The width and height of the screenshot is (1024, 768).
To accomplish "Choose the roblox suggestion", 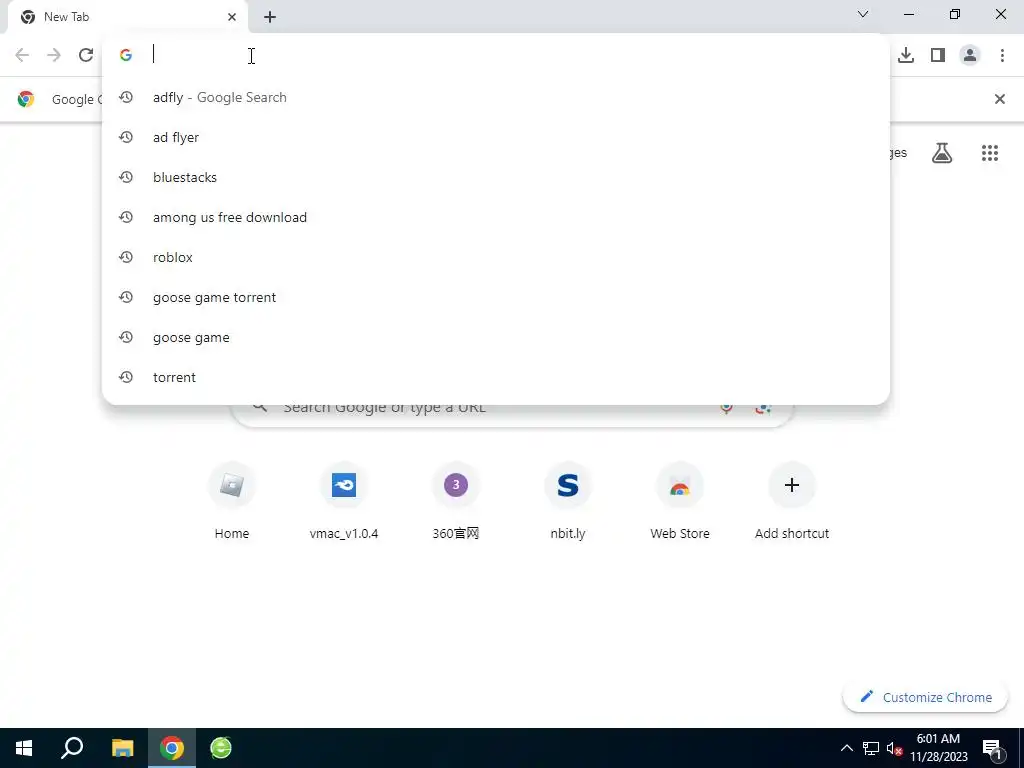I will pos(496,257).
